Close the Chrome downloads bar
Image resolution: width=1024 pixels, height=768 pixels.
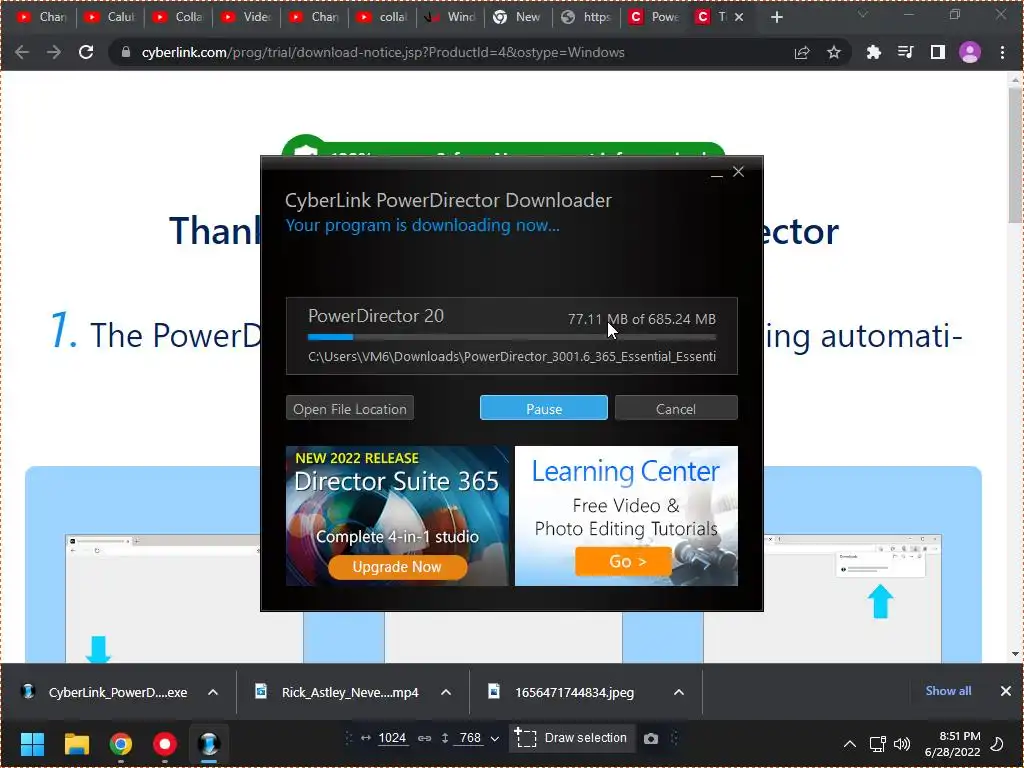1006,691
